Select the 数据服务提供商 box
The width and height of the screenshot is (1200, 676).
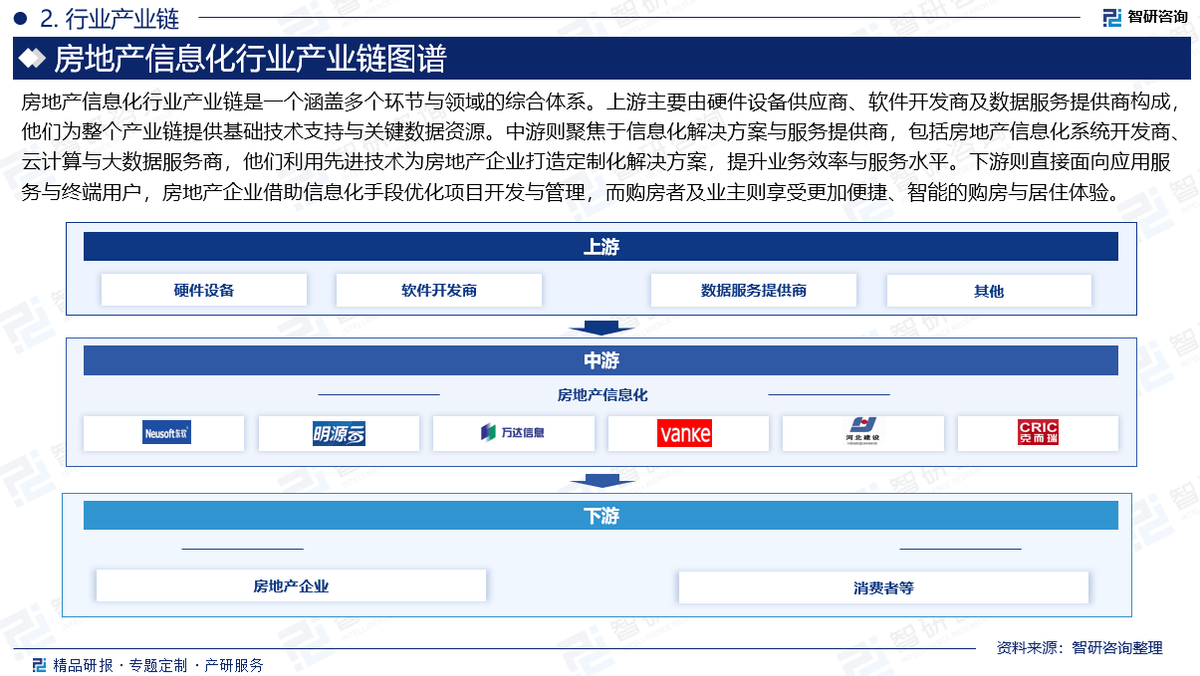click(x=753, y=290)
